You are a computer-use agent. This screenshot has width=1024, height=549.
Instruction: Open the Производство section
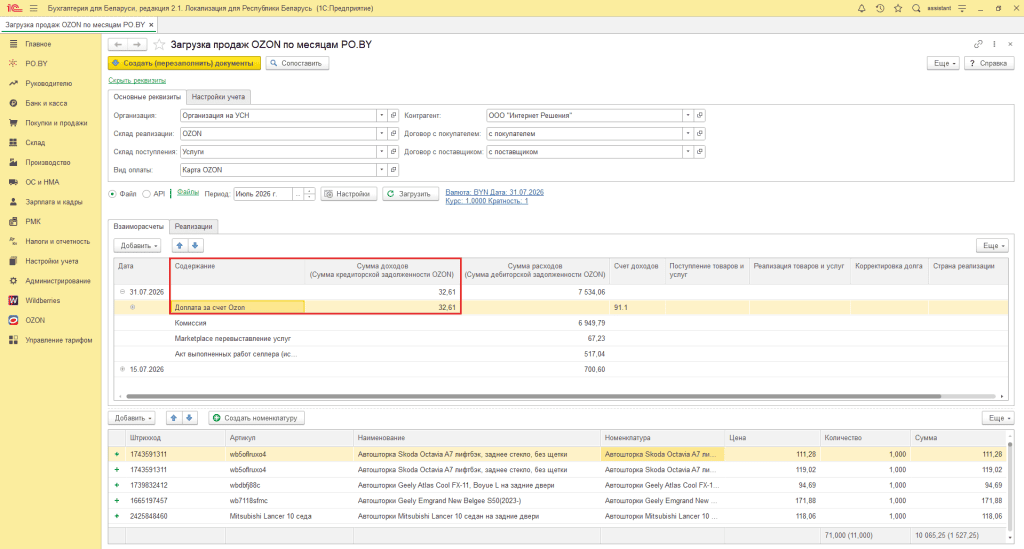[x=48, y=162]
